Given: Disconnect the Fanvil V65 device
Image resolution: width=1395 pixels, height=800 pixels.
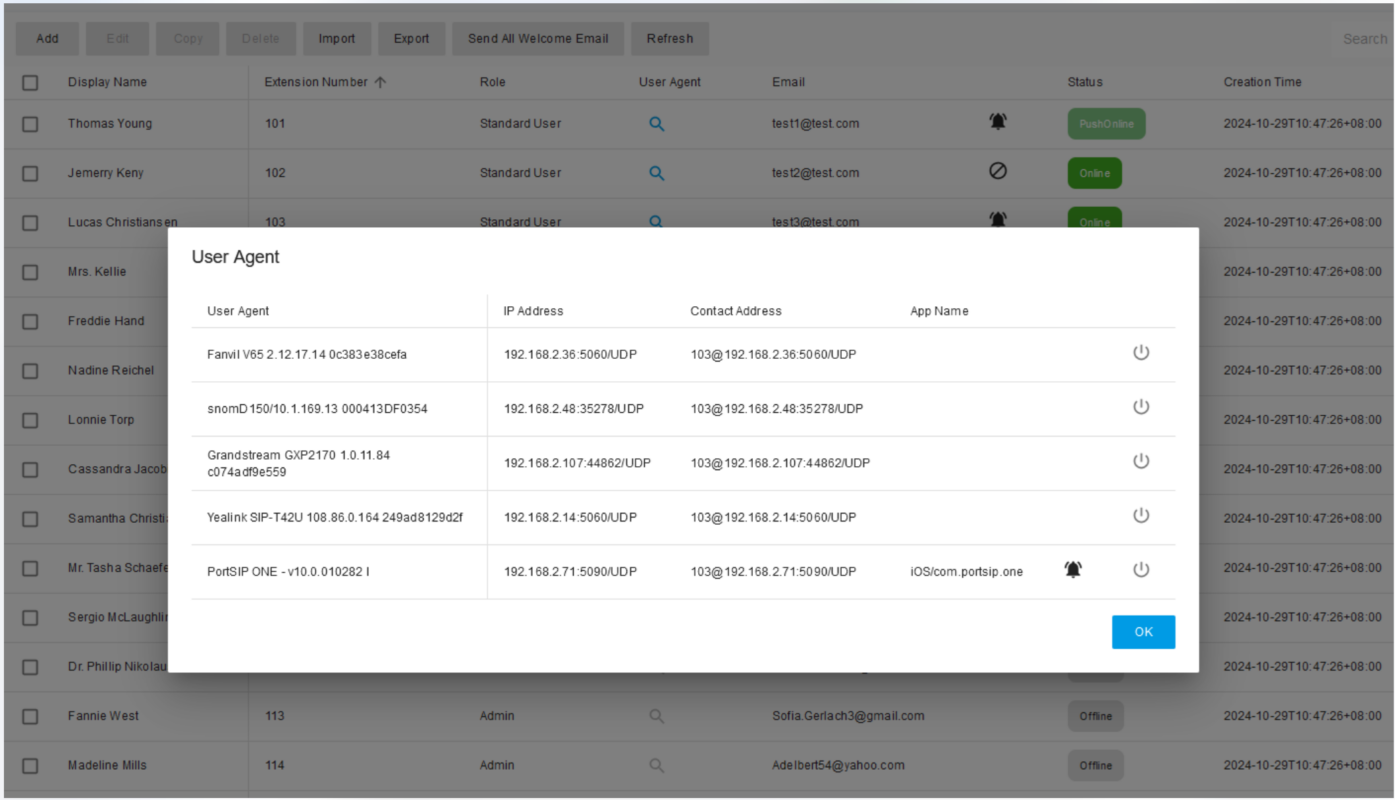Looking at the screenshot, I should point(1141,354).
